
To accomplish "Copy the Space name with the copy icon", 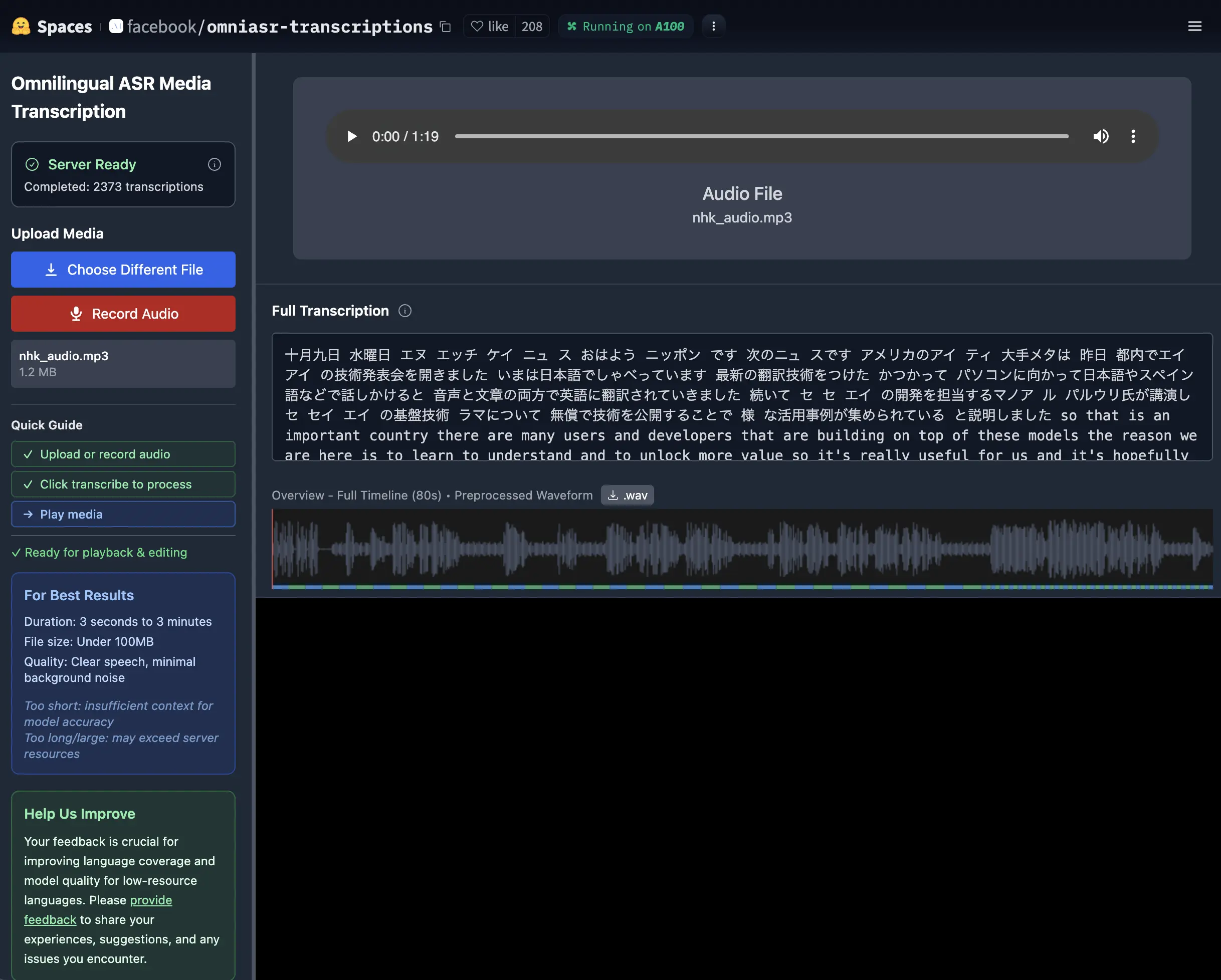I will click(445, 27).
